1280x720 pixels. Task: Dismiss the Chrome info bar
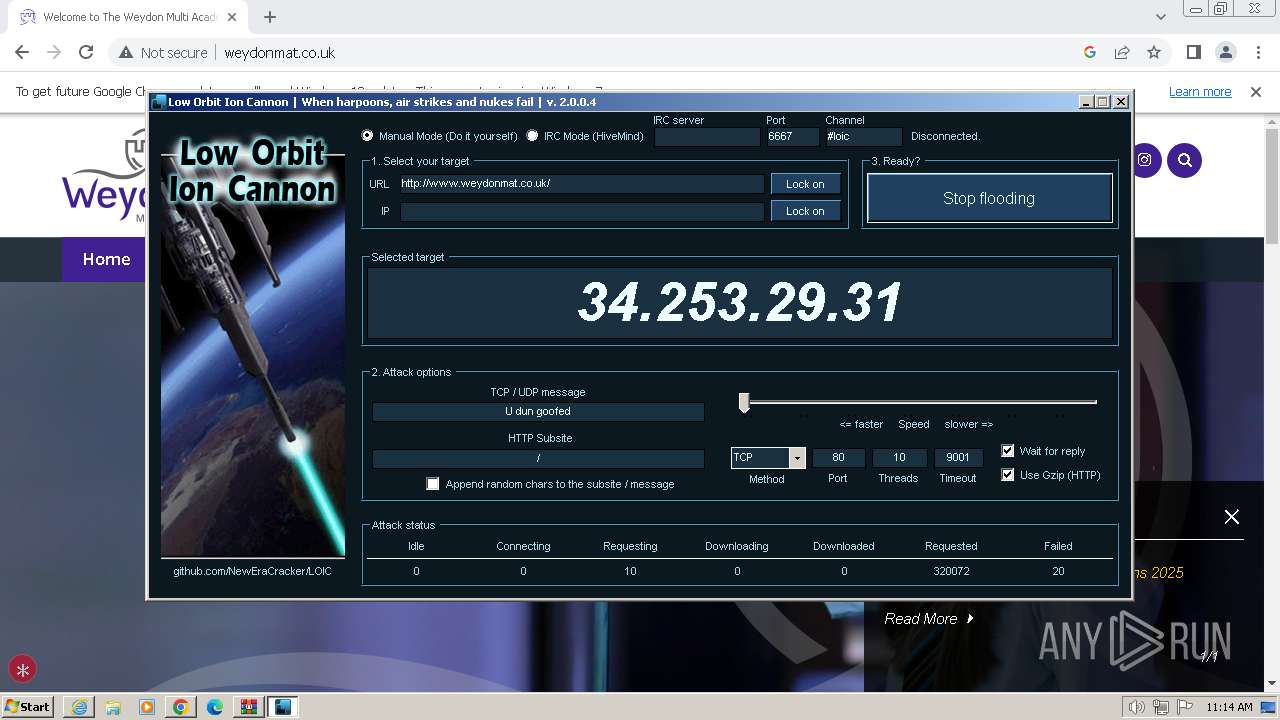(1256, 92)
